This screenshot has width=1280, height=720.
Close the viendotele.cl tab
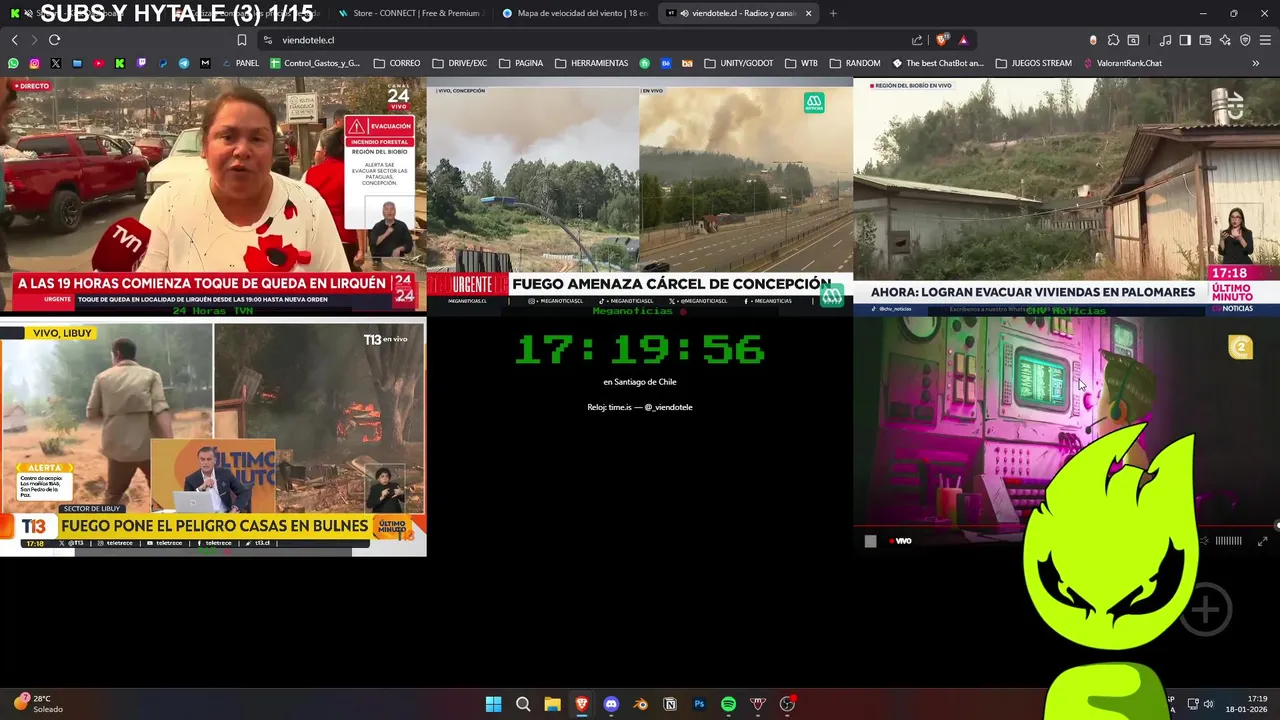[x=808, y=13]
